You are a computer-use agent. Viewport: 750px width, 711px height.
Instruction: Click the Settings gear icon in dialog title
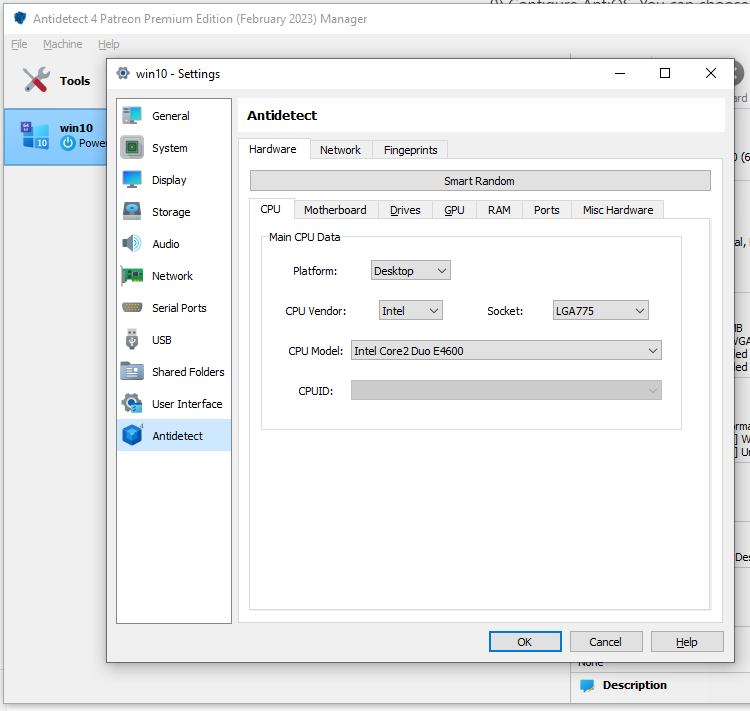pos(123,73)
